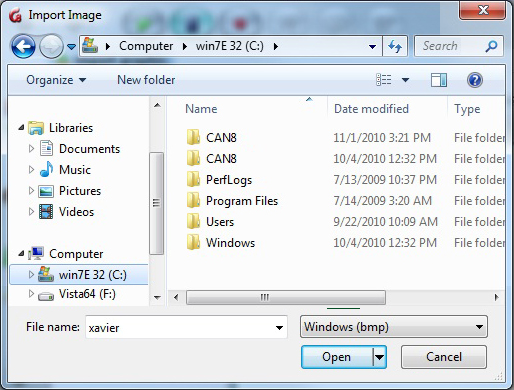Open the view options dropdown arrow
The image size is (514, 390).
[x=405, y=80]
